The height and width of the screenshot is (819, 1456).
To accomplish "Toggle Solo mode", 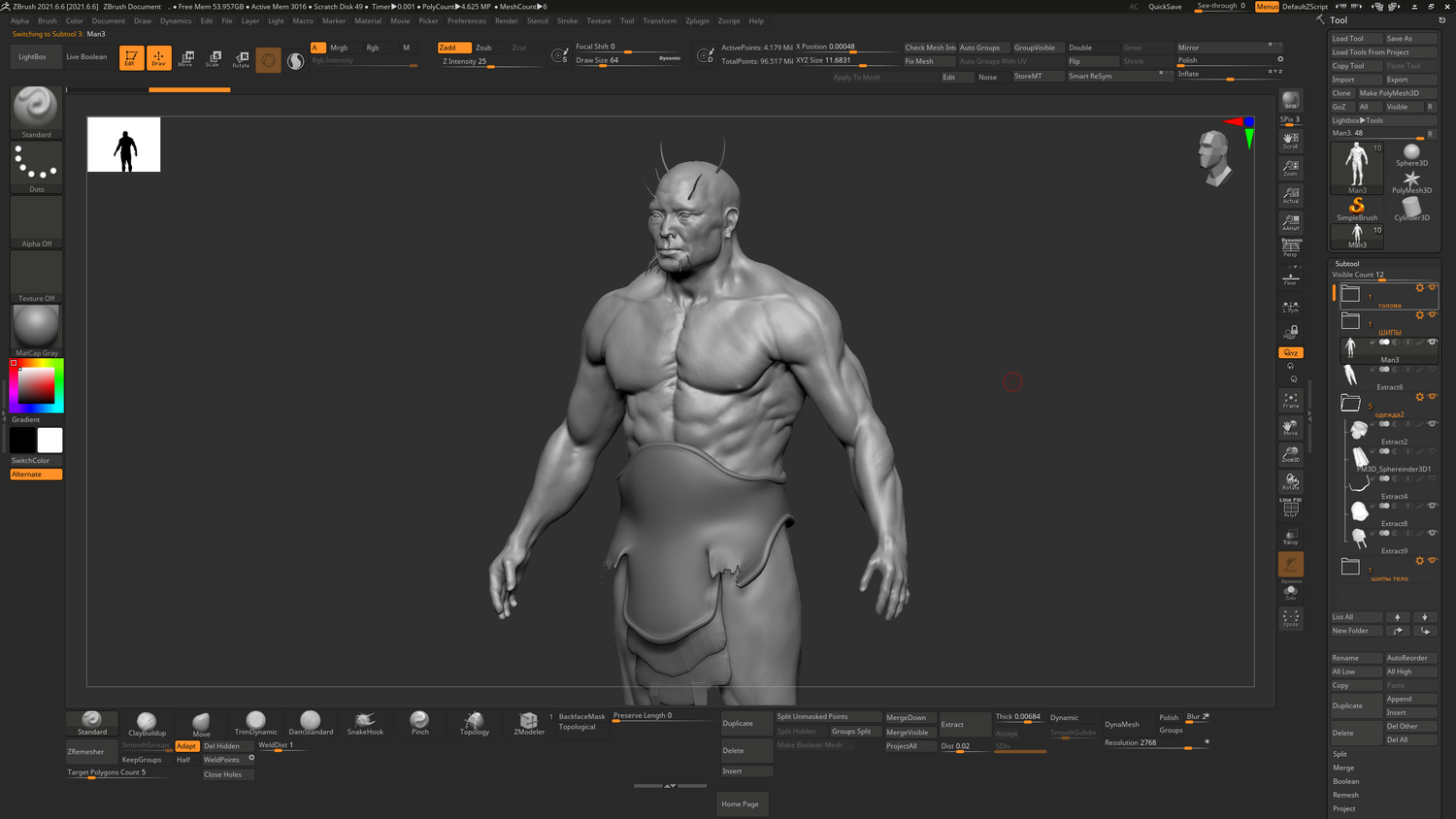I will click(x=1290, y=592).
